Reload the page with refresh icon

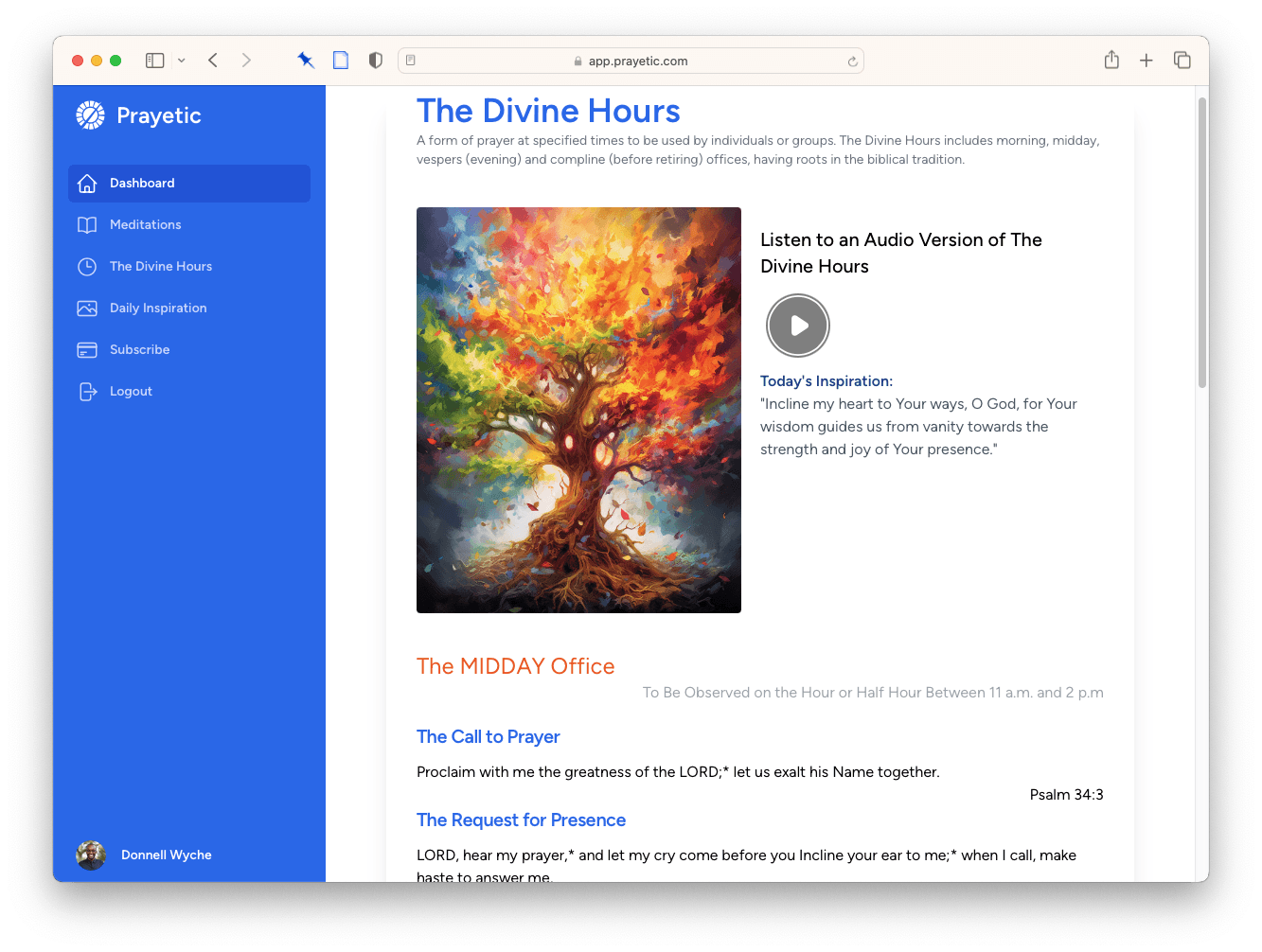(852, 62)
